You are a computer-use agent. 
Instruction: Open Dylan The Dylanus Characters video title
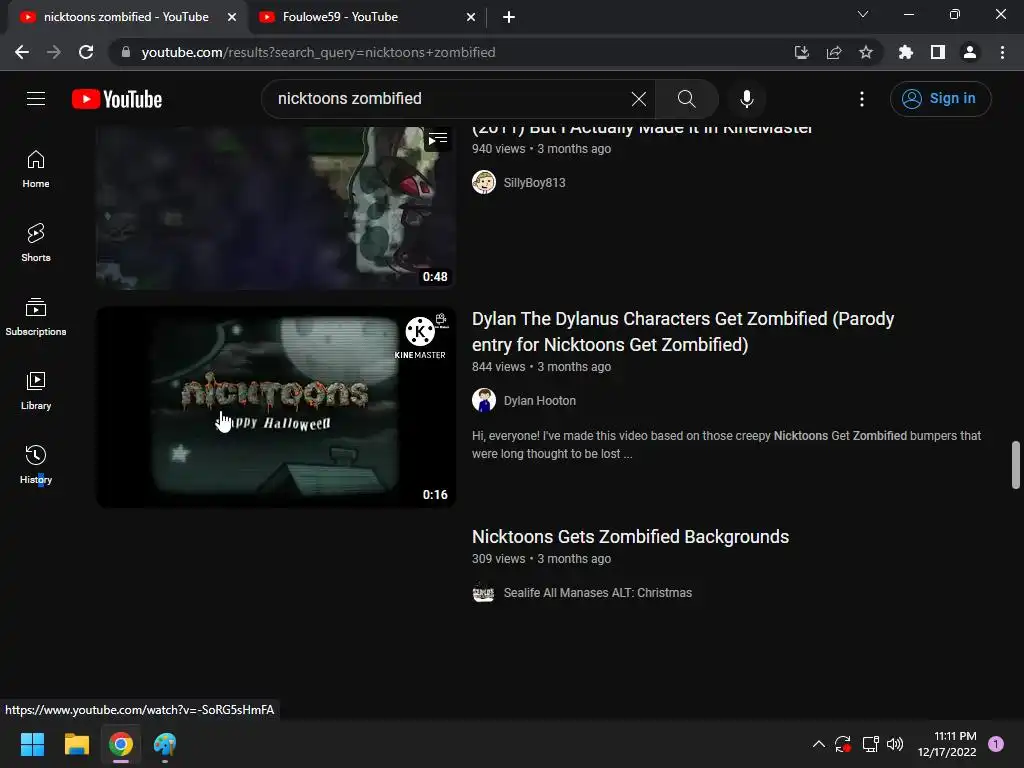click(x=682, y=331)
